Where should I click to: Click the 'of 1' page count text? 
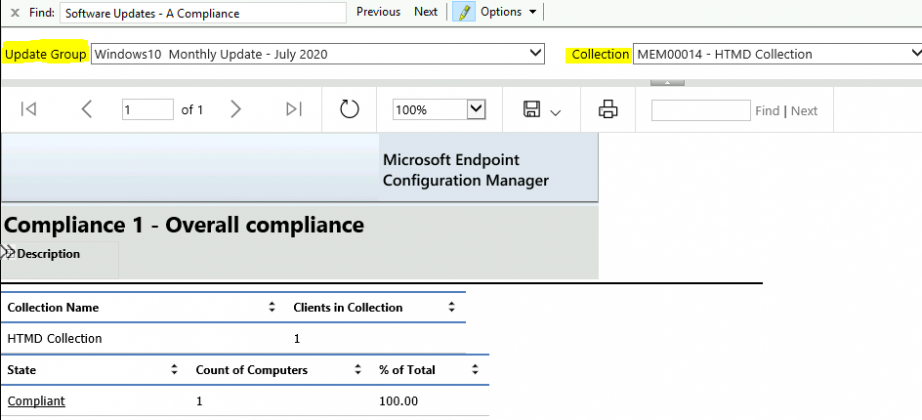[x=192, y=109]
